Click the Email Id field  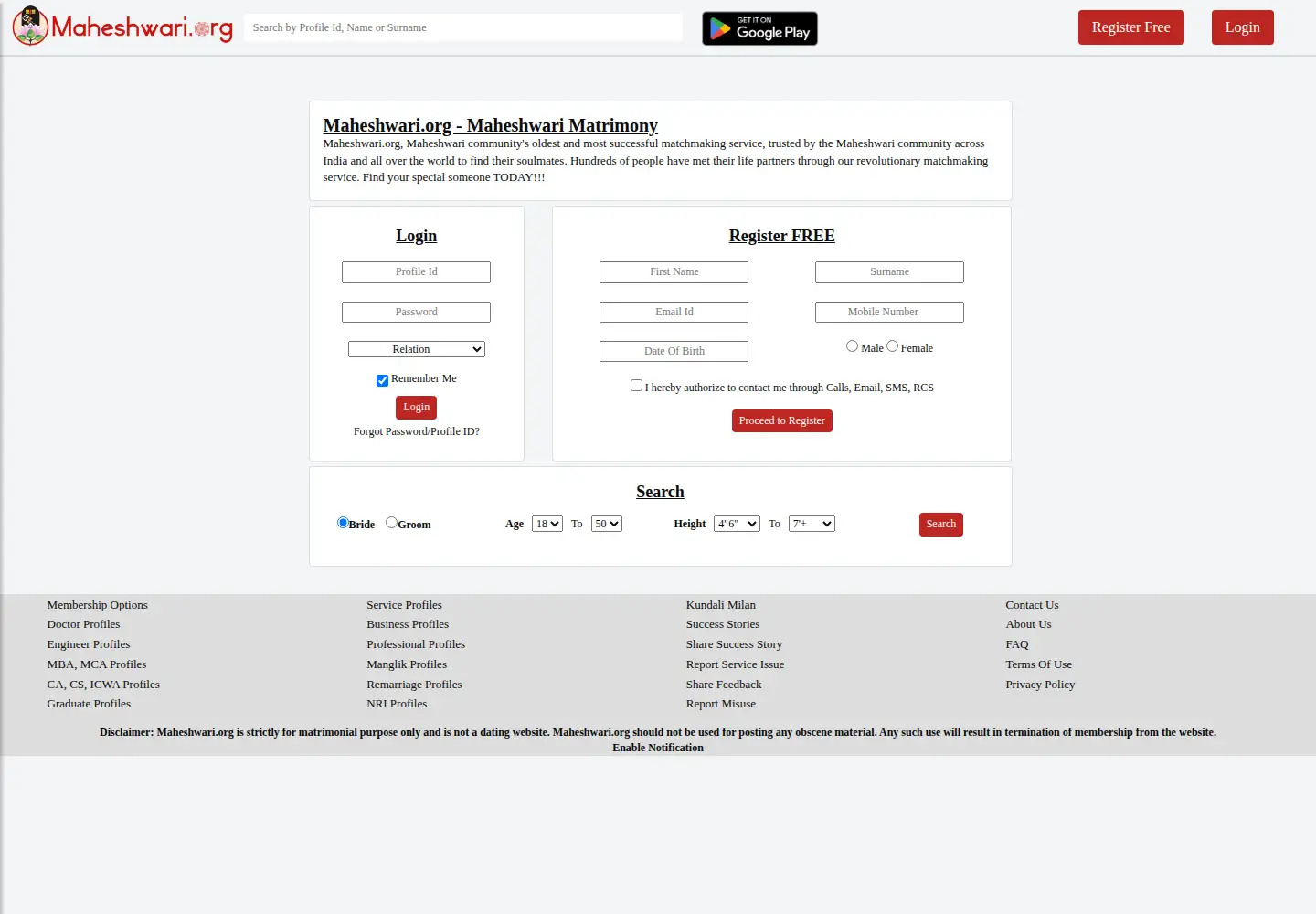(x=674, y=313)
